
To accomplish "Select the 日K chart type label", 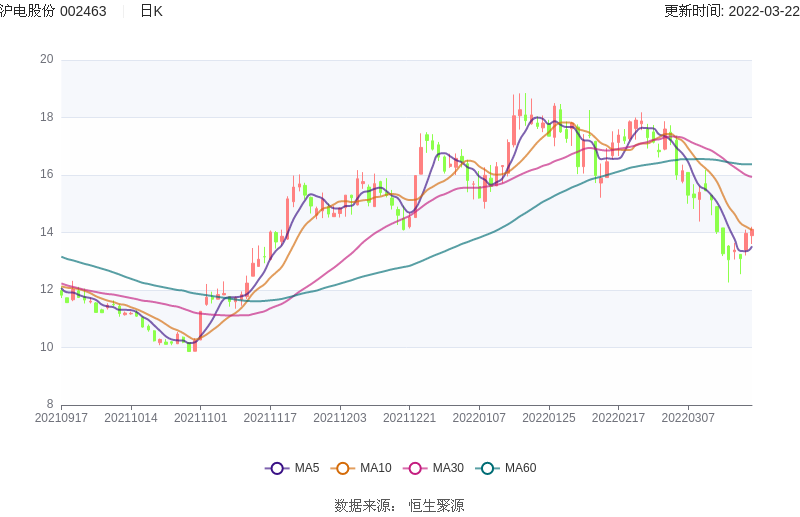I will click(151, 11).
